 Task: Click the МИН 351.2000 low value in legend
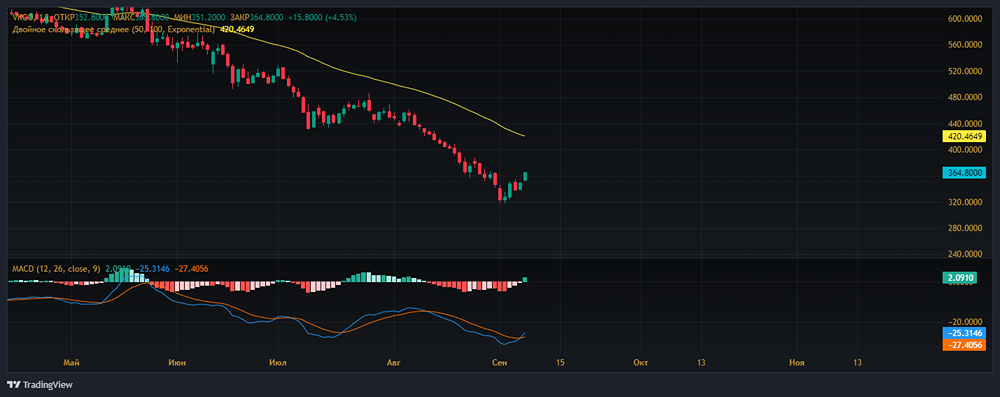200,17
